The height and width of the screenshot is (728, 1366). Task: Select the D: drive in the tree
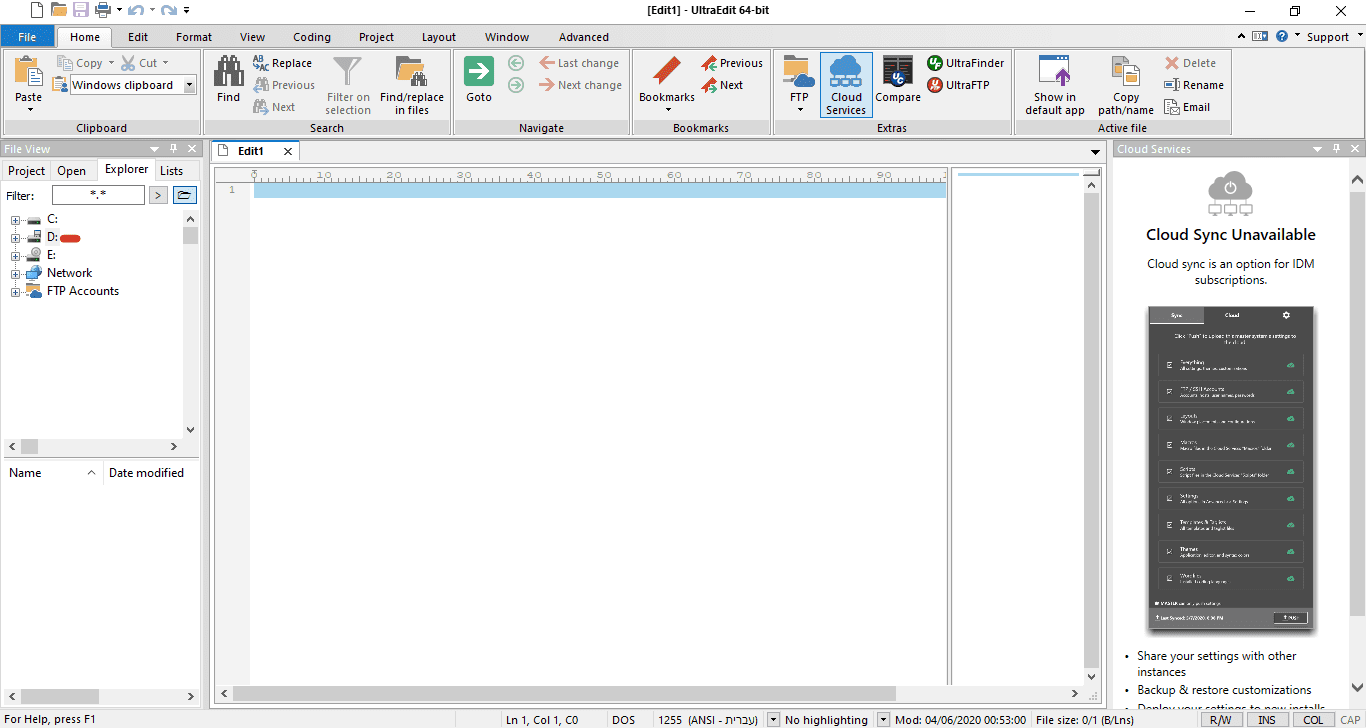(x=52, y=237)
